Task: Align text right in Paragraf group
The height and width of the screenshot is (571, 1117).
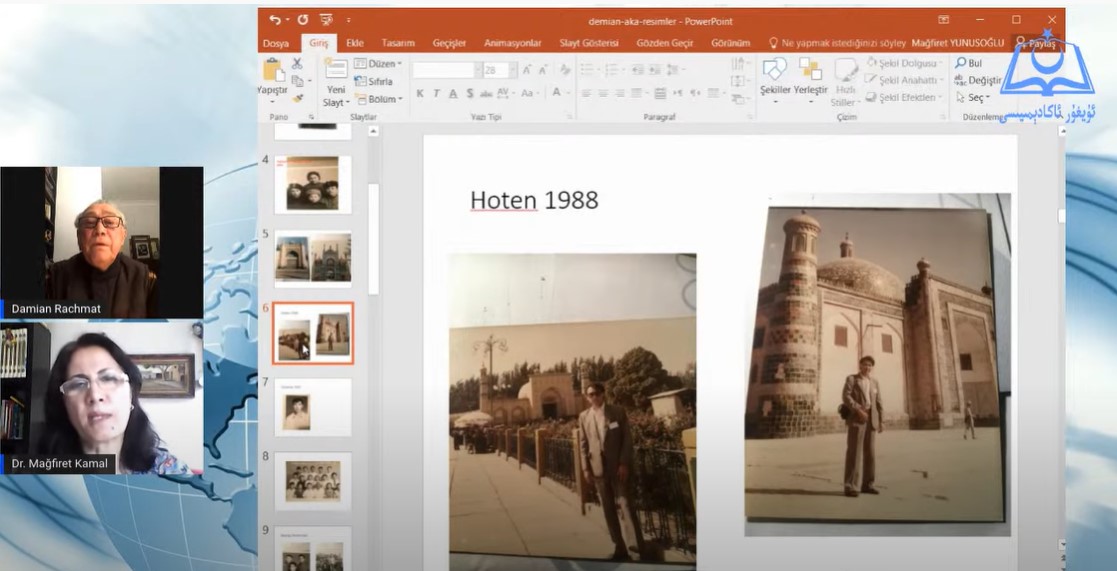Action: (620, 93)
